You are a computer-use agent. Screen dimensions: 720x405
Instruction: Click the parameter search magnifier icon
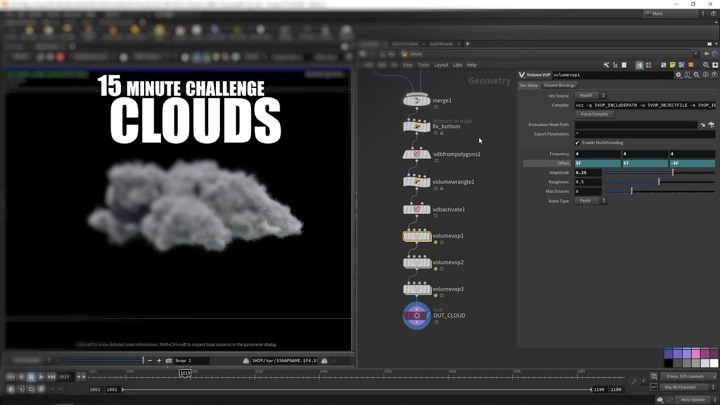click(697, 75)
